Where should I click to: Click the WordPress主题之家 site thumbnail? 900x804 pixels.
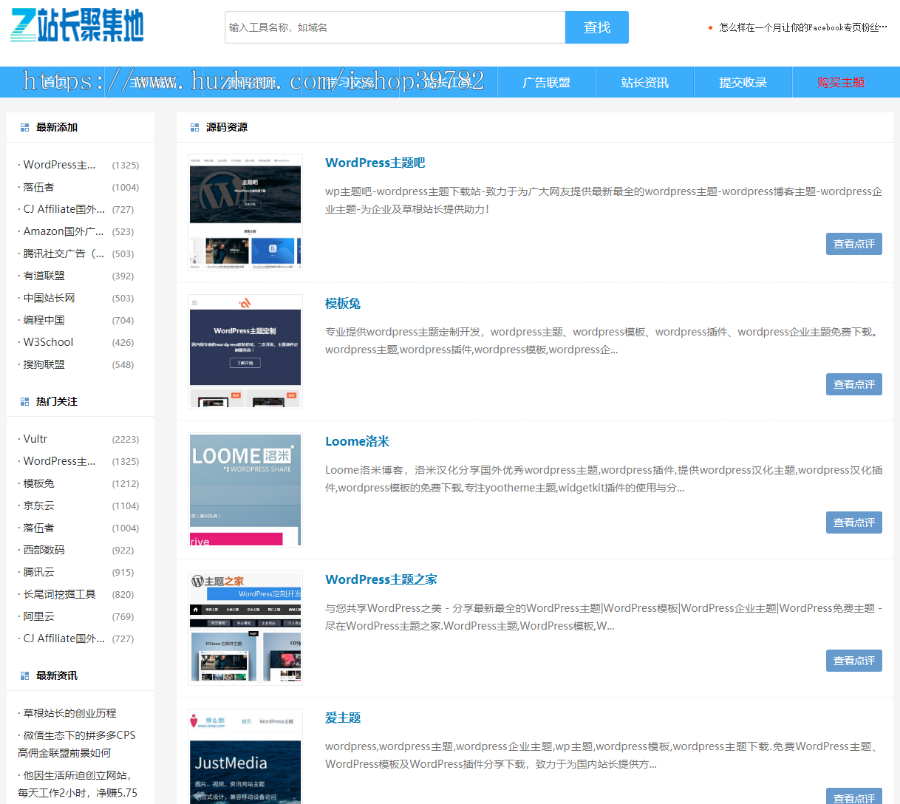[245, 628]
